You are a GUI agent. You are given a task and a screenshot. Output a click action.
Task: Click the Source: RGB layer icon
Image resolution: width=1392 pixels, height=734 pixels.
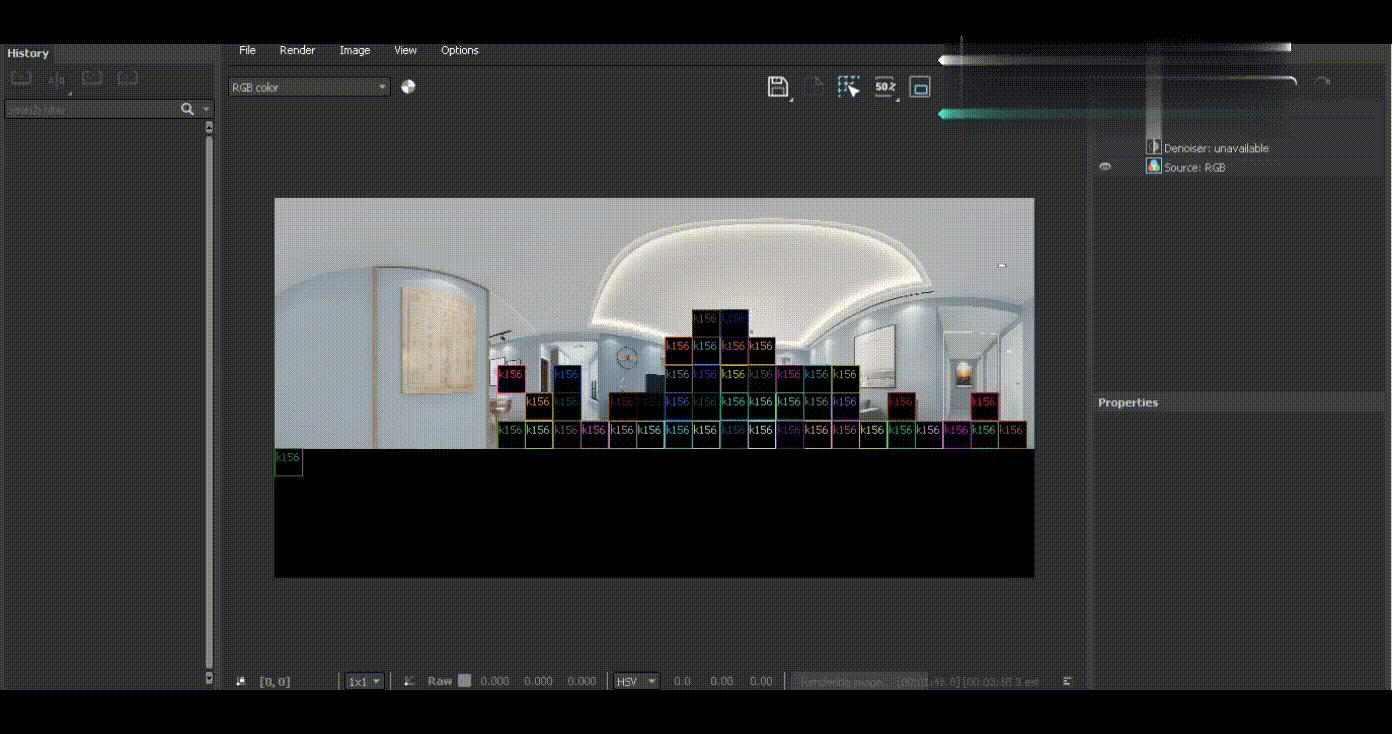point(1153,167)
